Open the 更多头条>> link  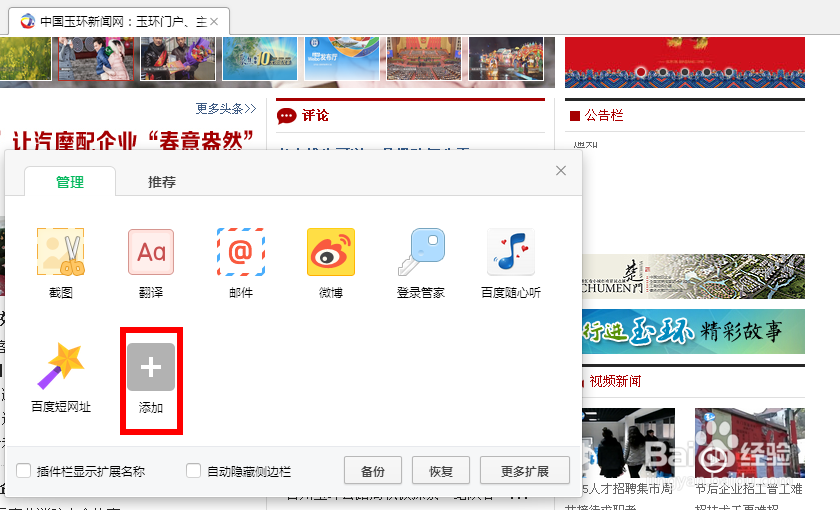click(226, 109)
